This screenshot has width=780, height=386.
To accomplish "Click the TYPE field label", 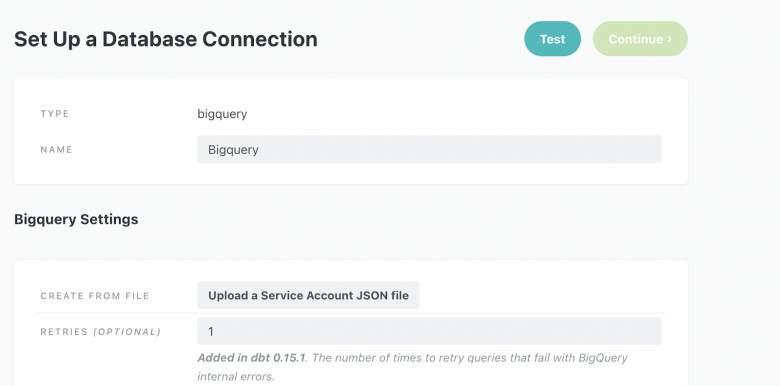I will (55, 114).
